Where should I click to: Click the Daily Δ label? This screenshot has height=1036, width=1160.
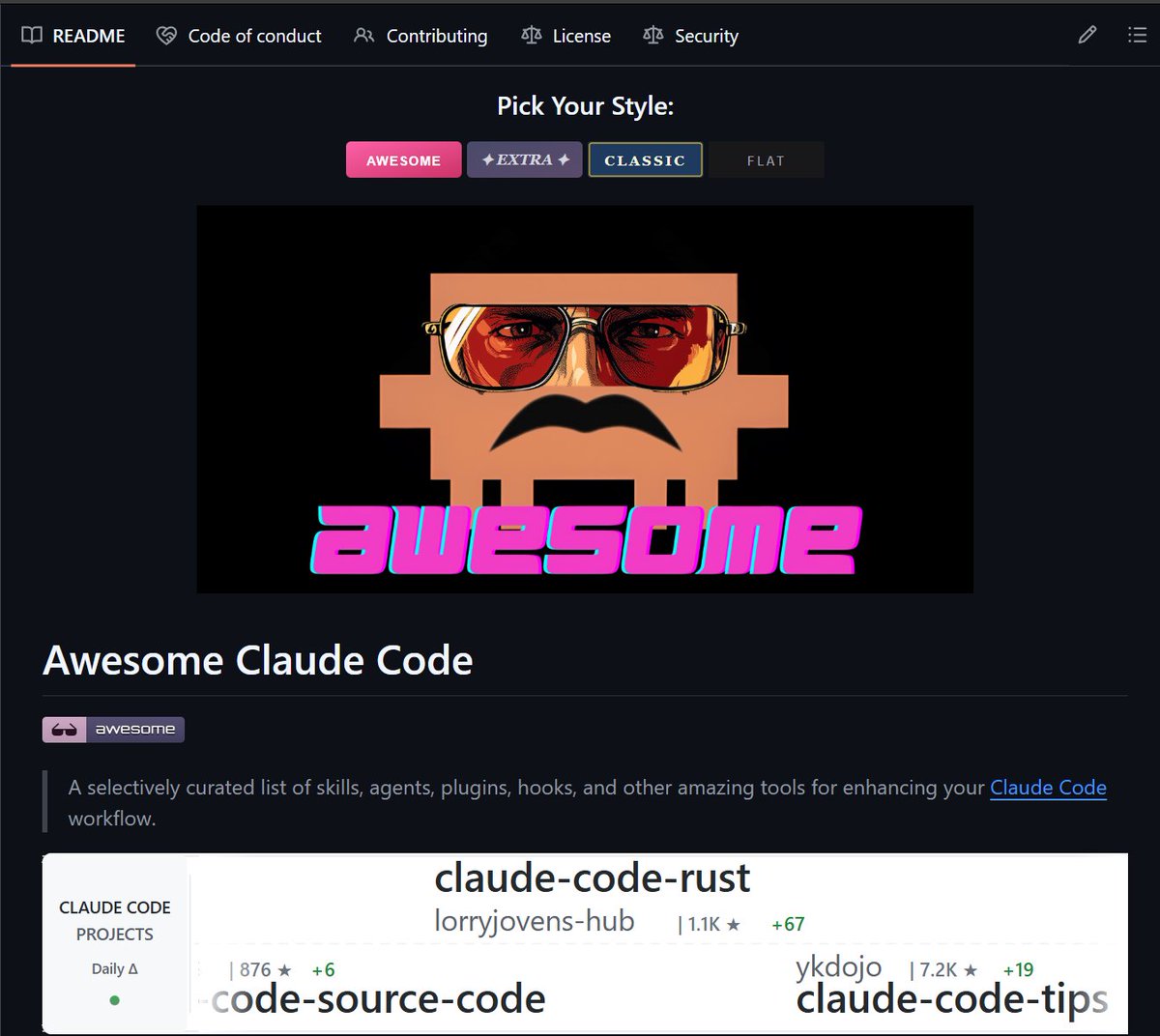tap(114, 969)
